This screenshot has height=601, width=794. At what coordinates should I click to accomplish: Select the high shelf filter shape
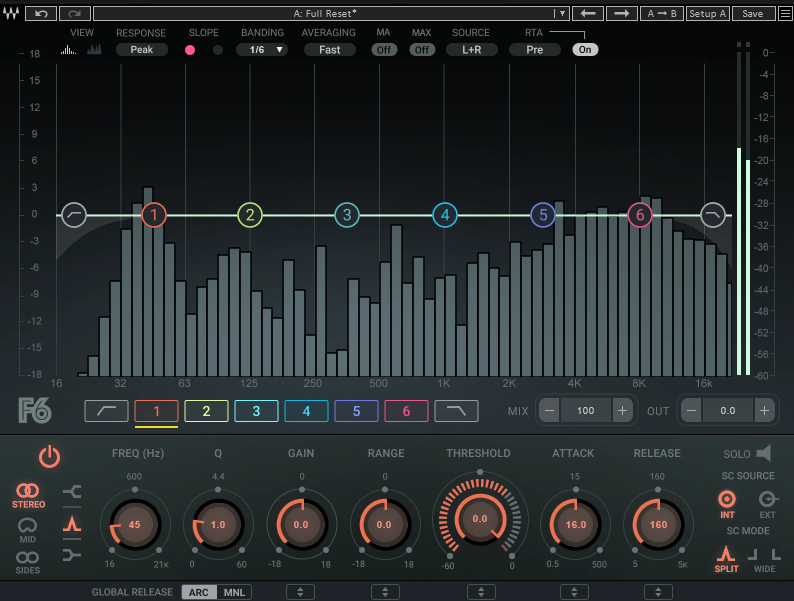click(72, 554)
